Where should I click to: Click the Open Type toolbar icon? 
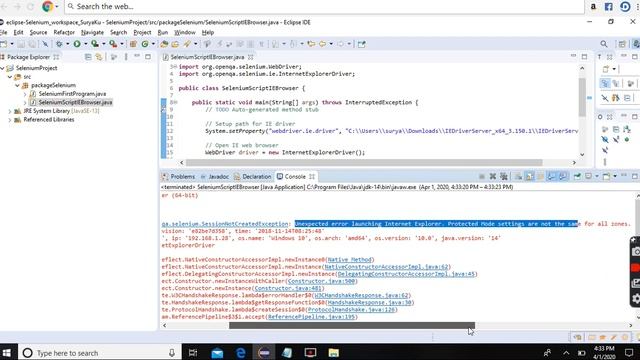tap(164, 44)
